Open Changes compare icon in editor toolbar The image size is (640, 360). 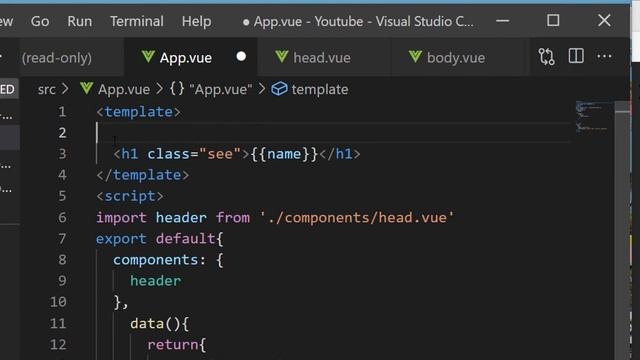point(547,56)
